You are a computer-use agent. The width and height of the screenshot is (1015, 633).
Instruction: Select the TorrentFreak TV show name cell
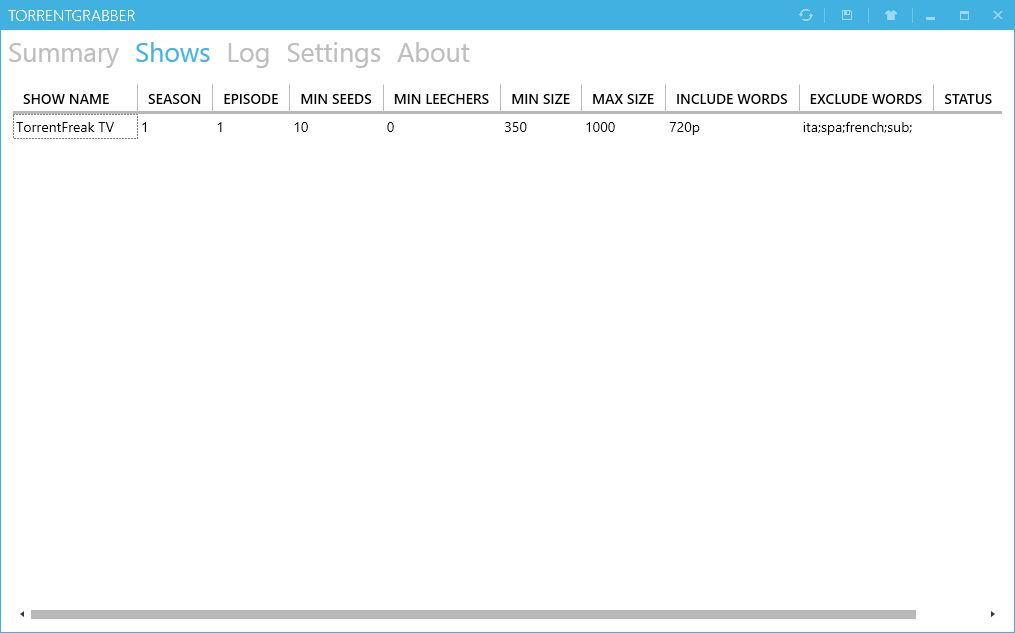75,127
